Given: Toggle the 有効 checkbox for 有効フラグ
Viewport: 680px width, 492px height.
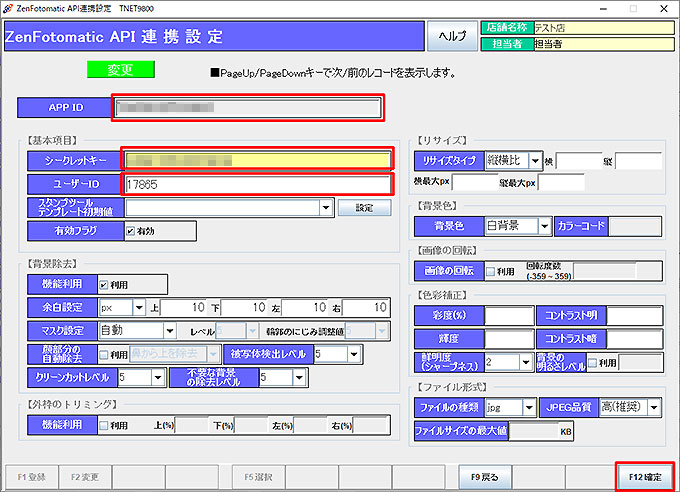Looking at the screenshot, I should pos(131,231).
